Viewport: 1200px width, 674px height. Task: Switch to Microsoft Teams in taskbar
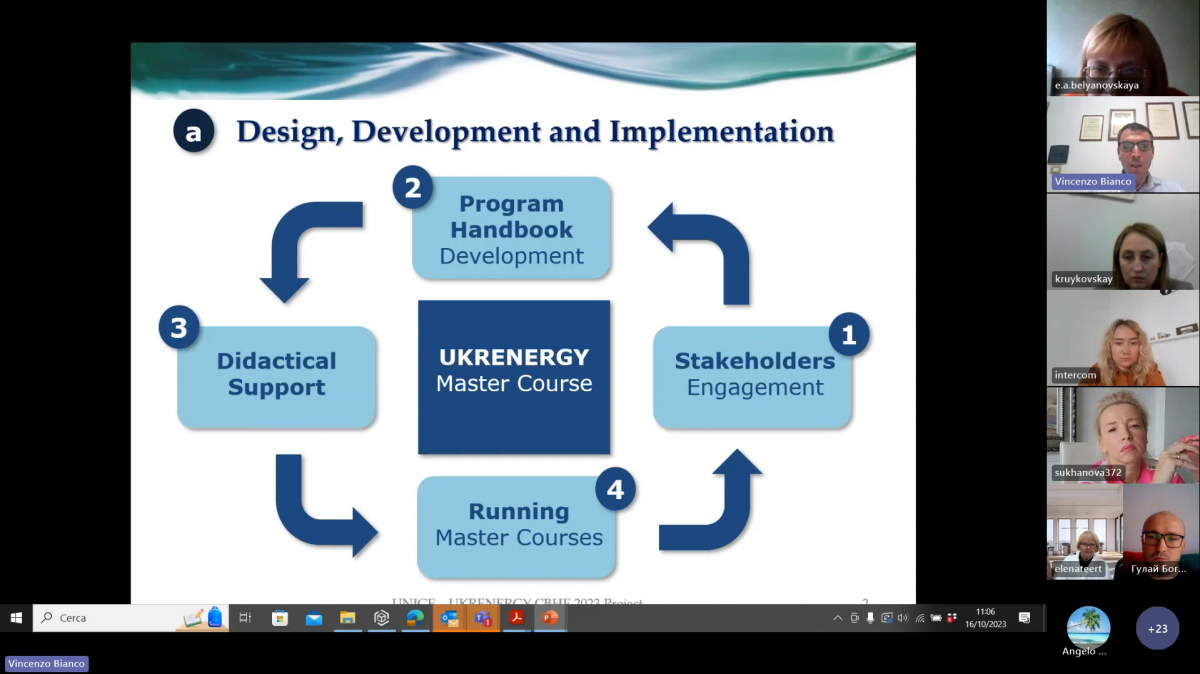tap(483, 618)
